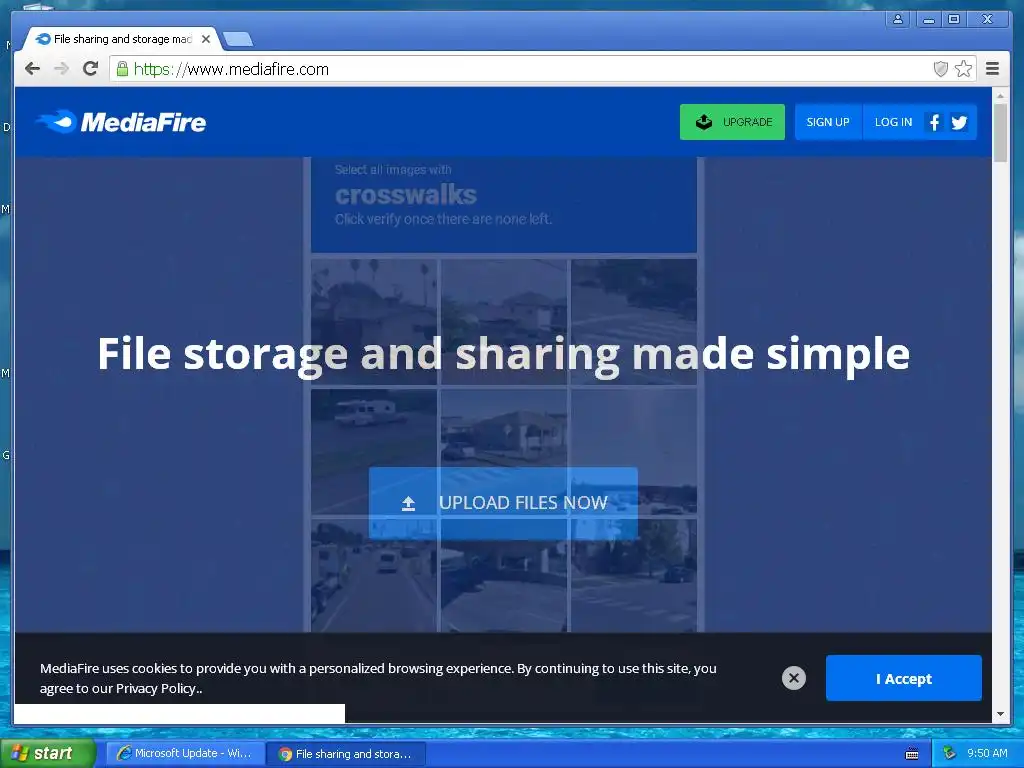
Task: Click the green UPGRADE button
Action: (x=732, y=122)
